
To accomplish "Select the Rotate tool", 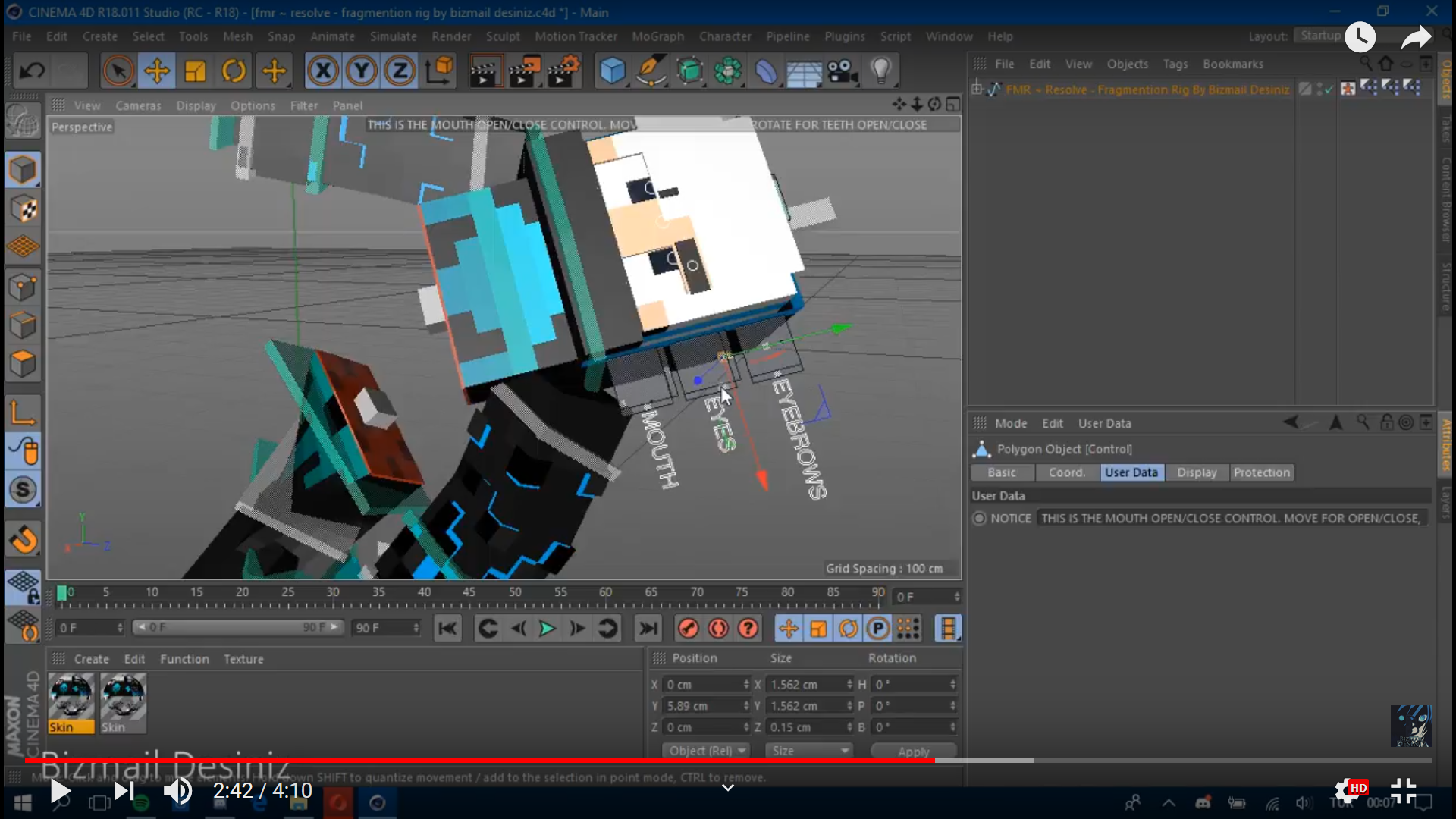I will pos(234,71).
